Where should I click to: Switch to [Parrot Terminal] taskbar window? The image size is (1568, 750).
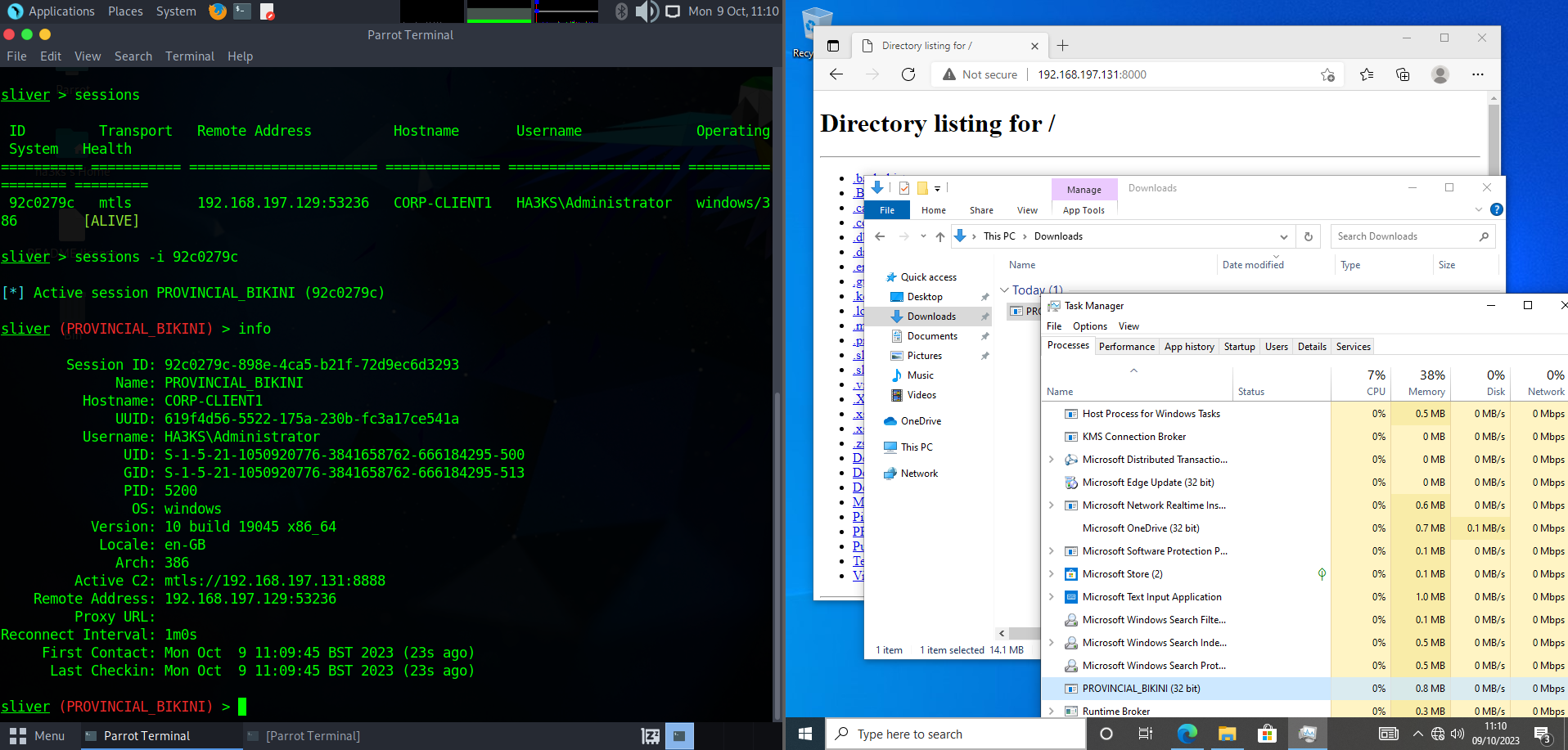313,736
